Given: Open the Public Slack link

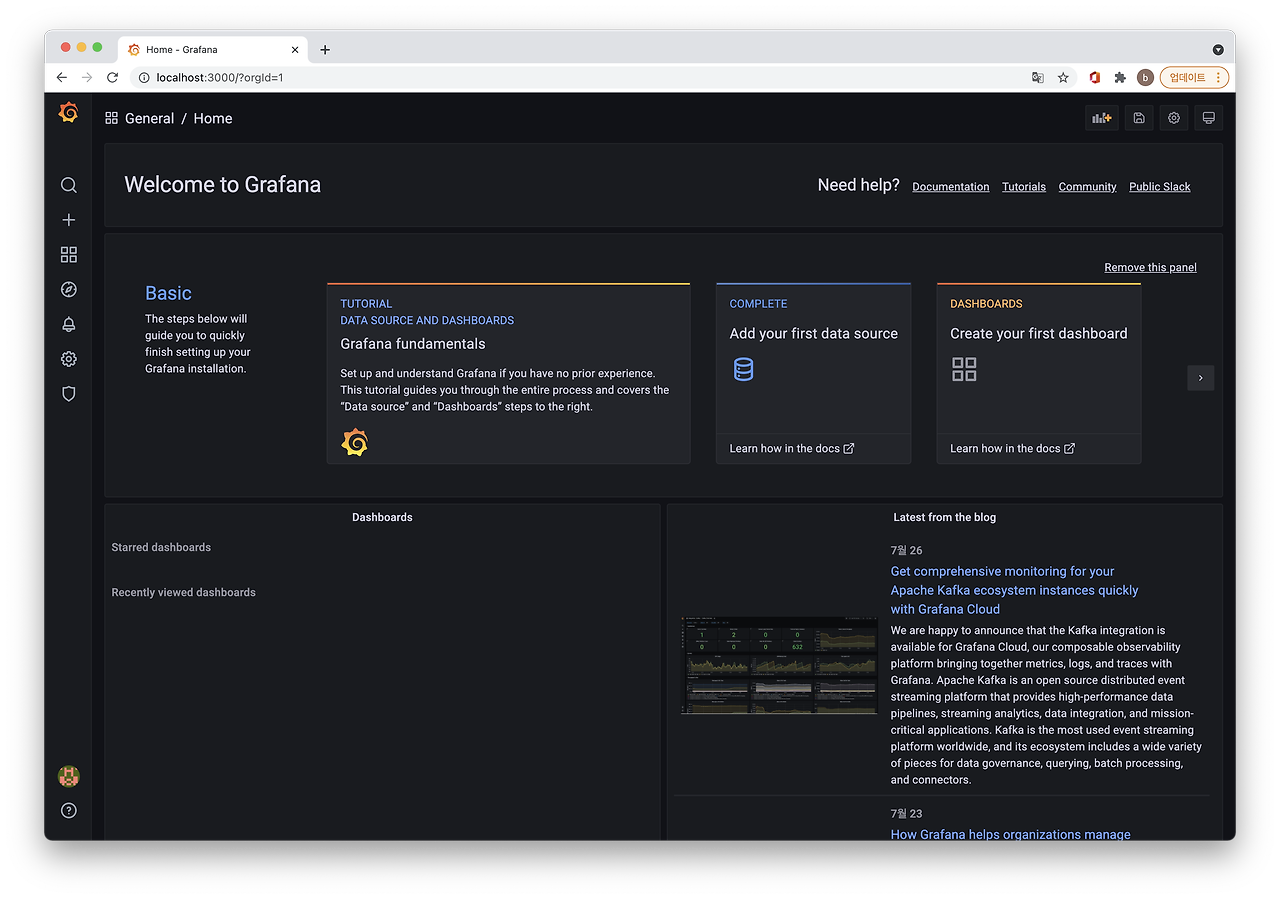Looking at the screenshot, I should click(1159, 187).
